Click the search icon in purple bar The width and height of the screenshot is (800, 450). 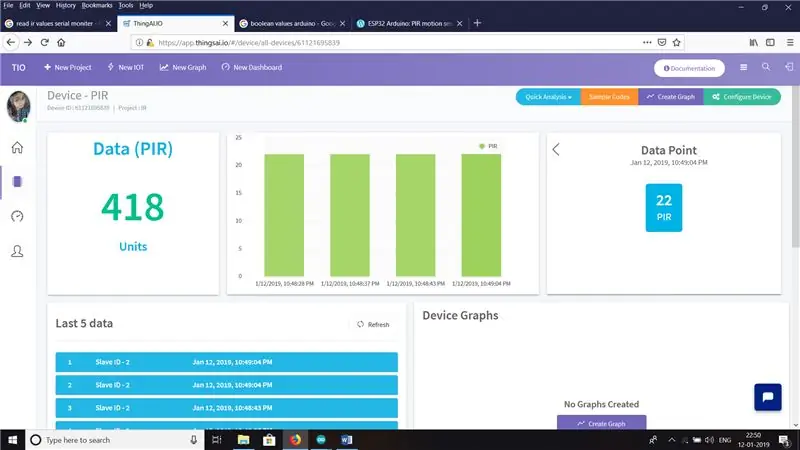(766, 67)
